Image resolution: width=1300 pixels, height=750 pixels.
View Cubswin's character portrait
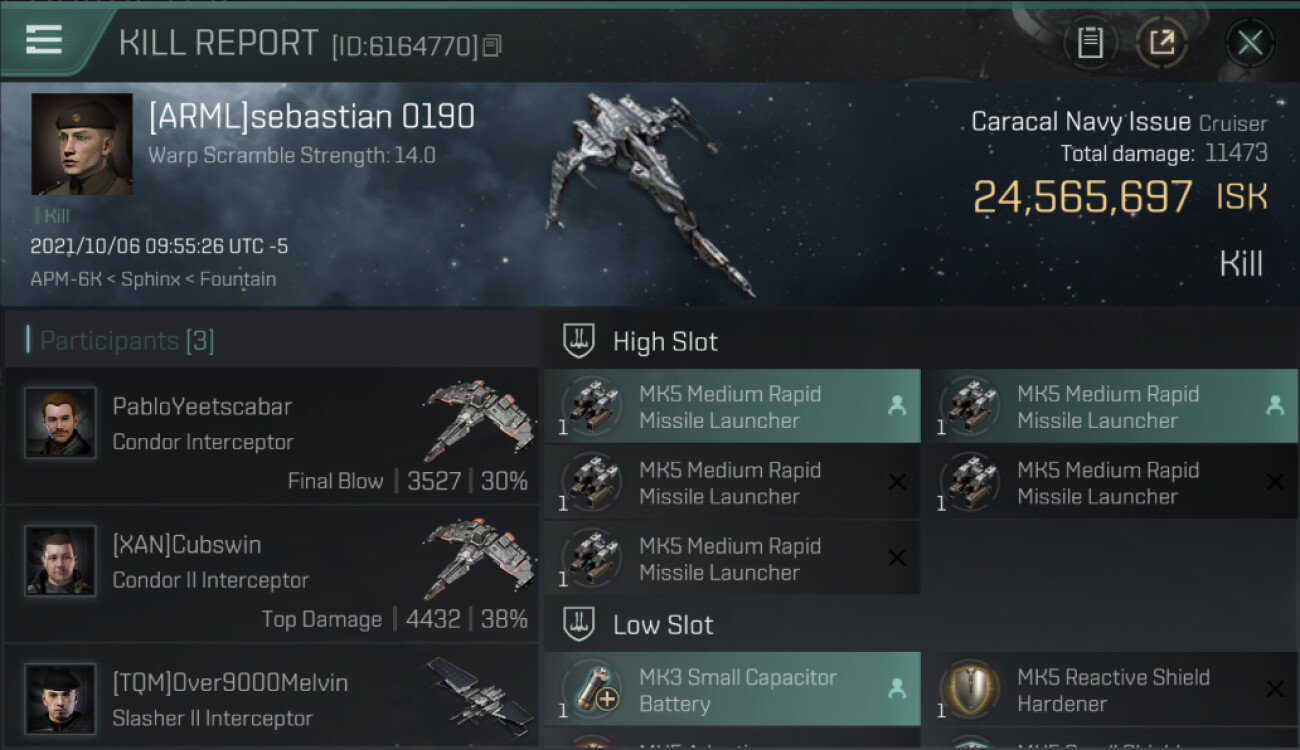coord(60,561)
